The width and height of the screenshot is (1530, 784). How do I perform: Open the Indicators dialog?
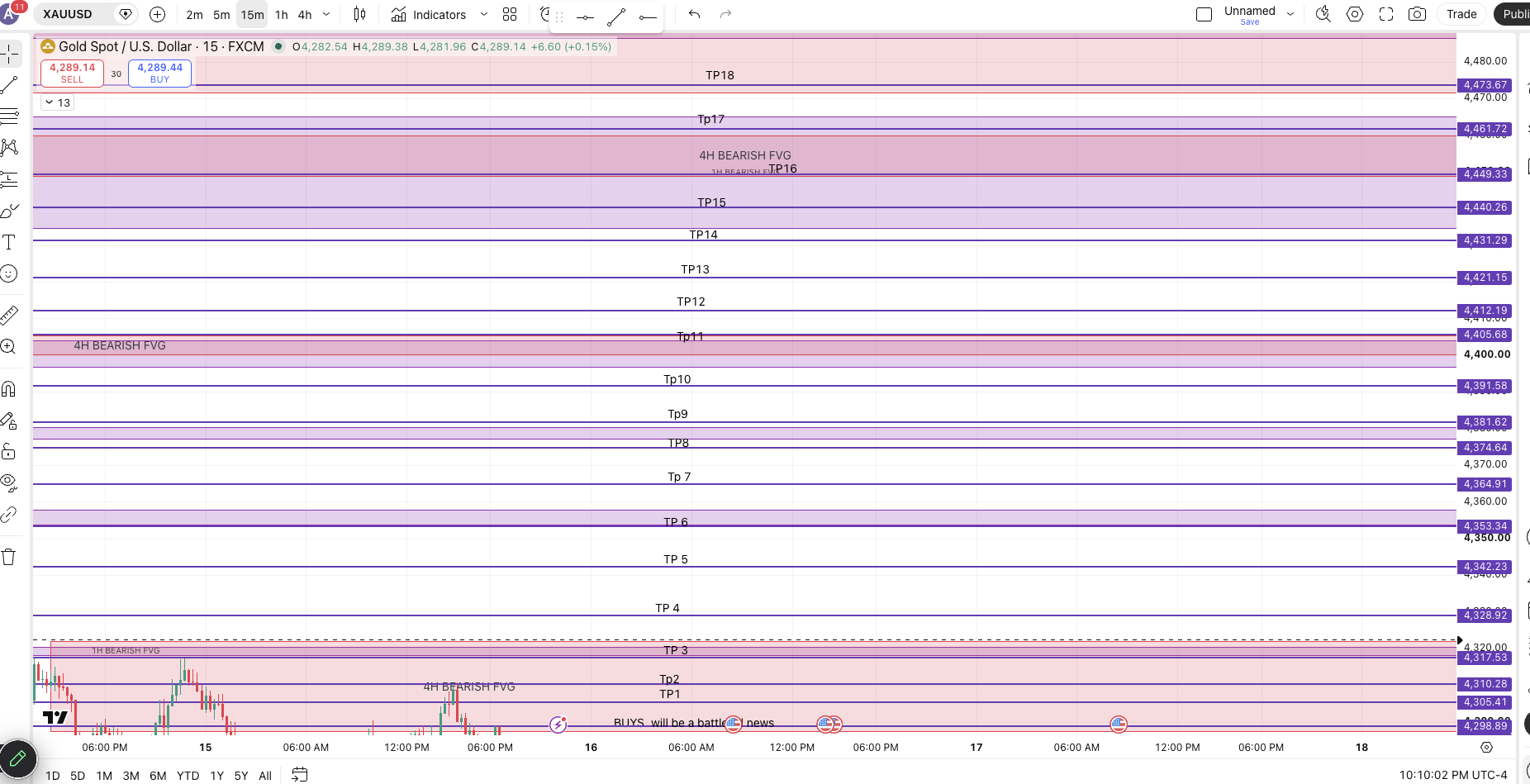[429, 15]
